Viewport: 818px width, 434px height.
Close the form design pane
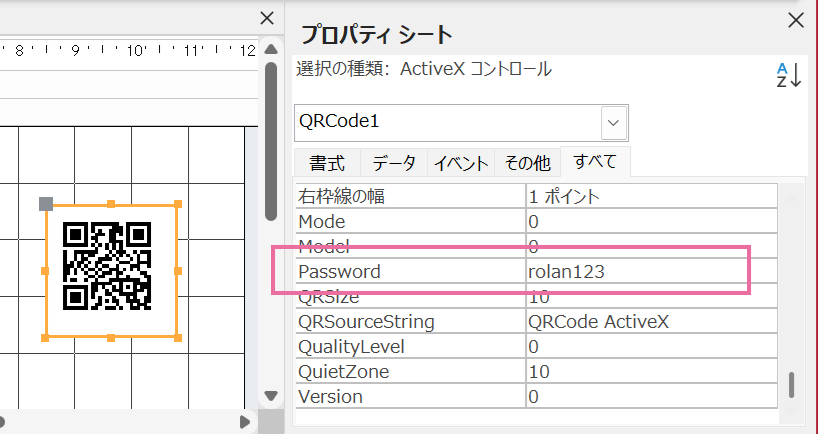pos(267,18)
